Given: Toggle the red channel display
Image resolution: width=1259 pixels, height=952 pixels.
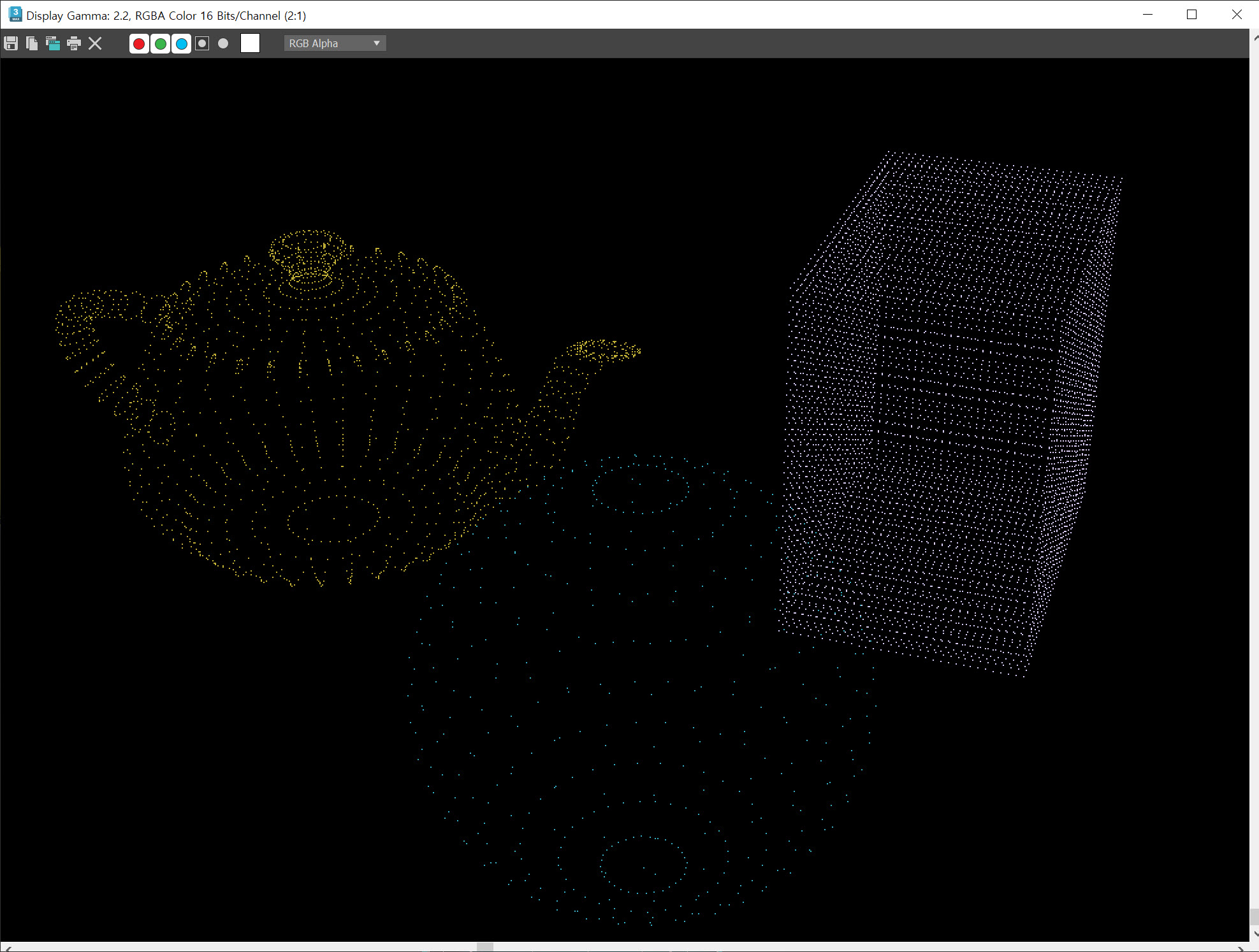Looking at the screenshot, I should [x=139, y=43].
